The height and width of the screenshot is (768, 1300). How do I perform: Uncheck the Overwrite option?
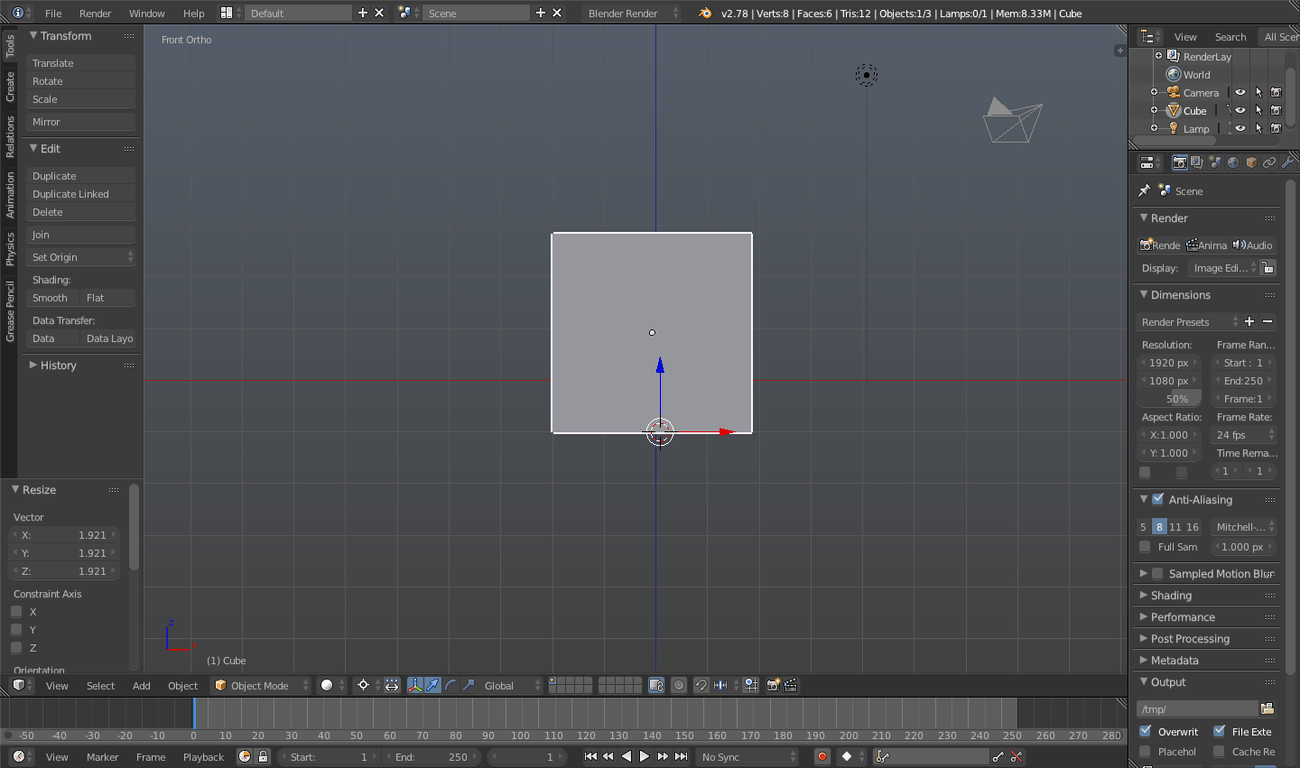click(1145, 731)
